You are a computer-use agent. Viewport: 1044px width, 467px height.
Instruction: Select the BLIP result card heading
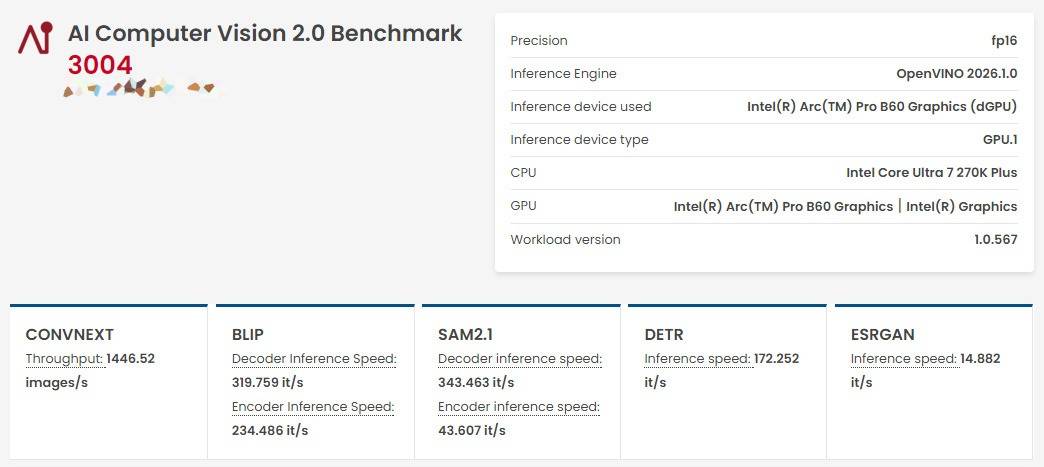(248, 334)
